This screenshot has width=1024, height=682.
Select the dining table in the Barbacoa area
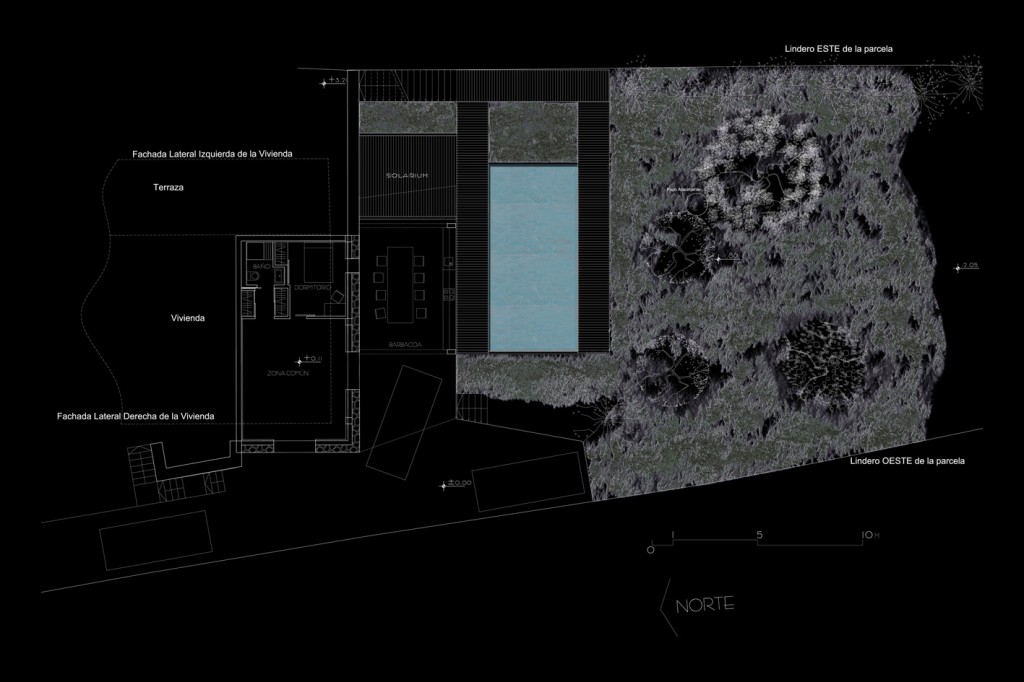(400, 285)
